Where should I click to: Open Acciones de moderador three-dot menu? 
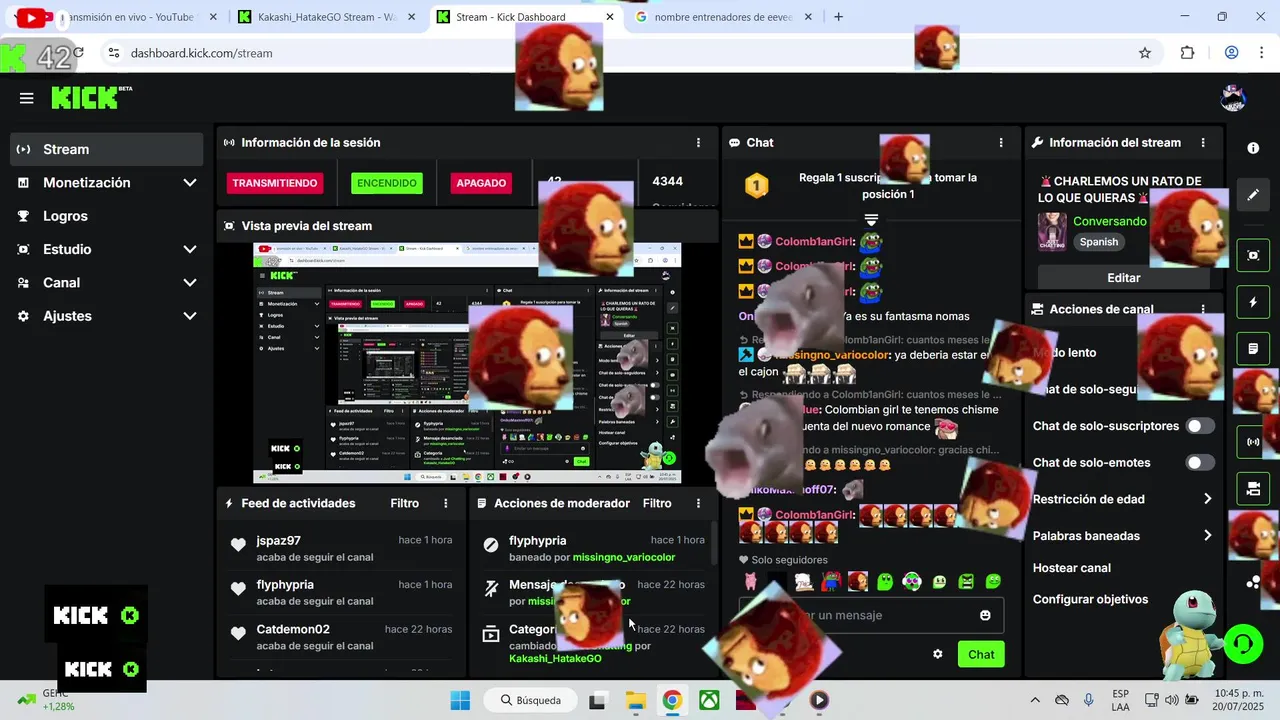[698, 503]
